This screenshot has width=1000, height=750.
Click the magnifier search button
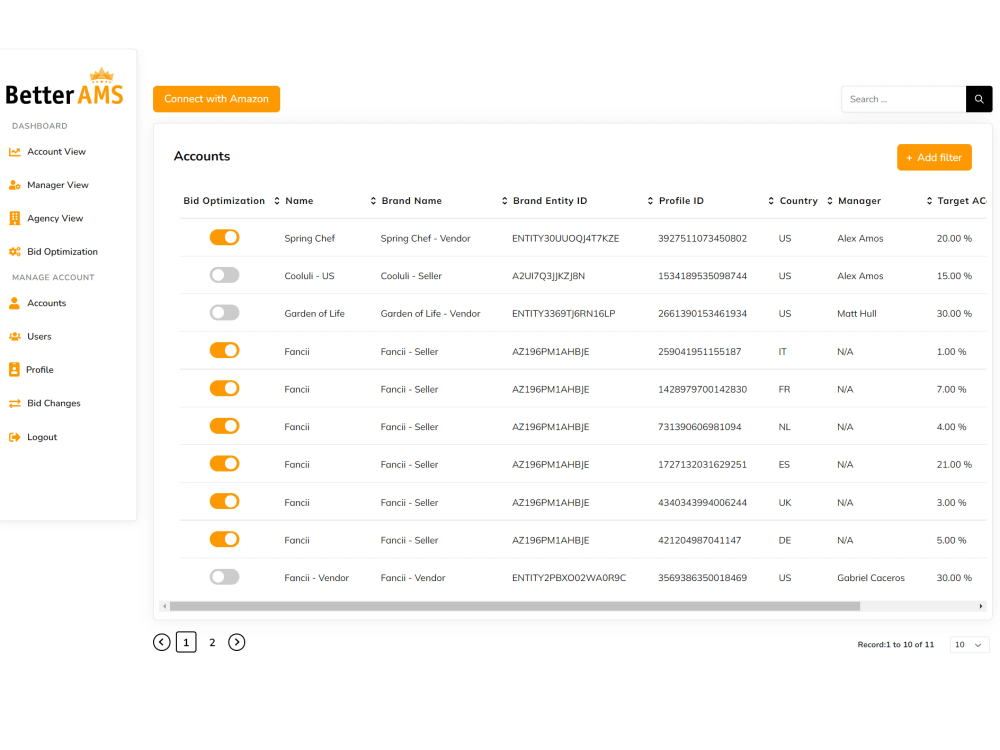coord(978,99)
